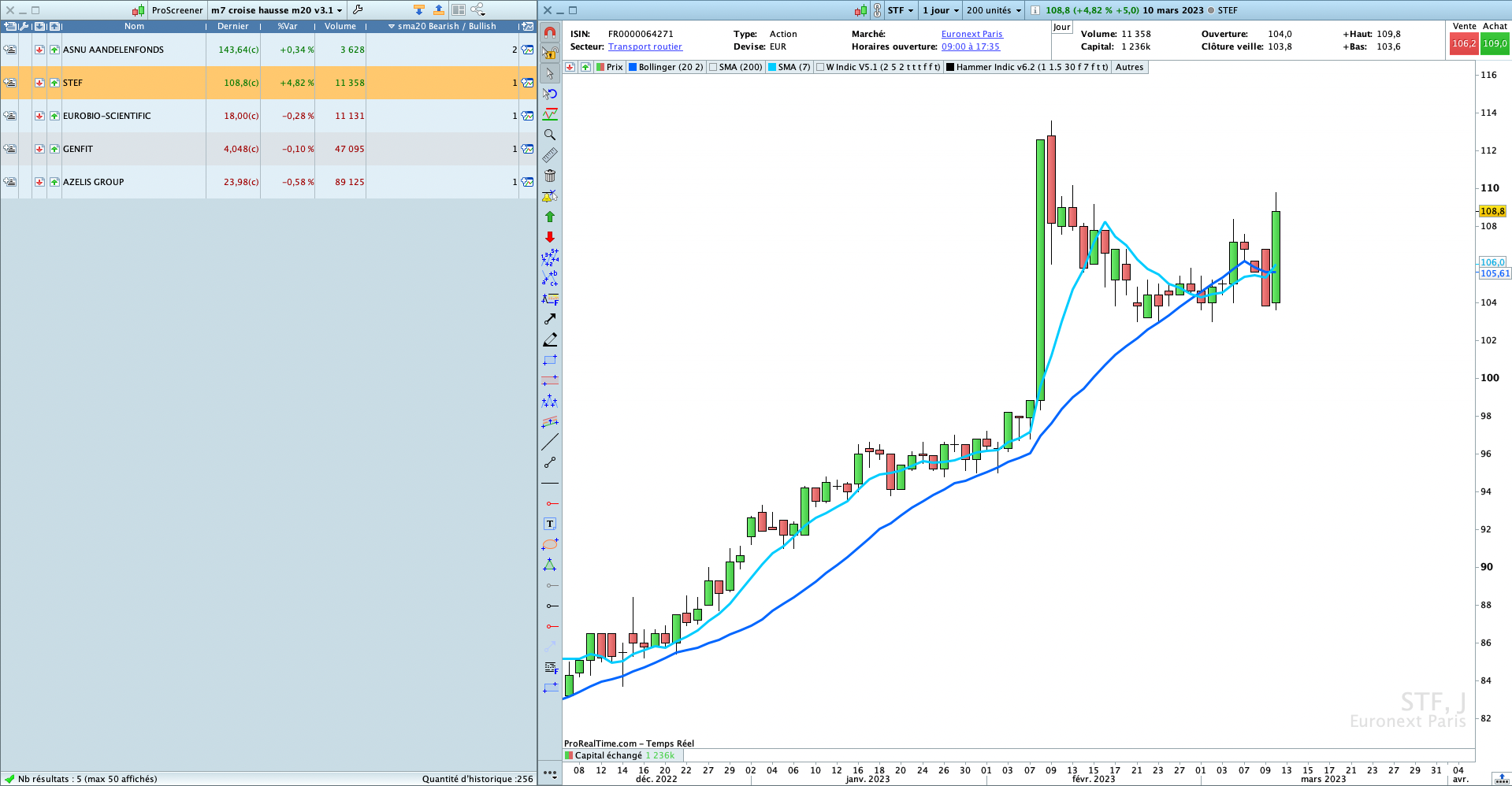Click the layout columns icon in ProScreener
The height and width of the screenshot is (786, 1512).
point(459,10)
